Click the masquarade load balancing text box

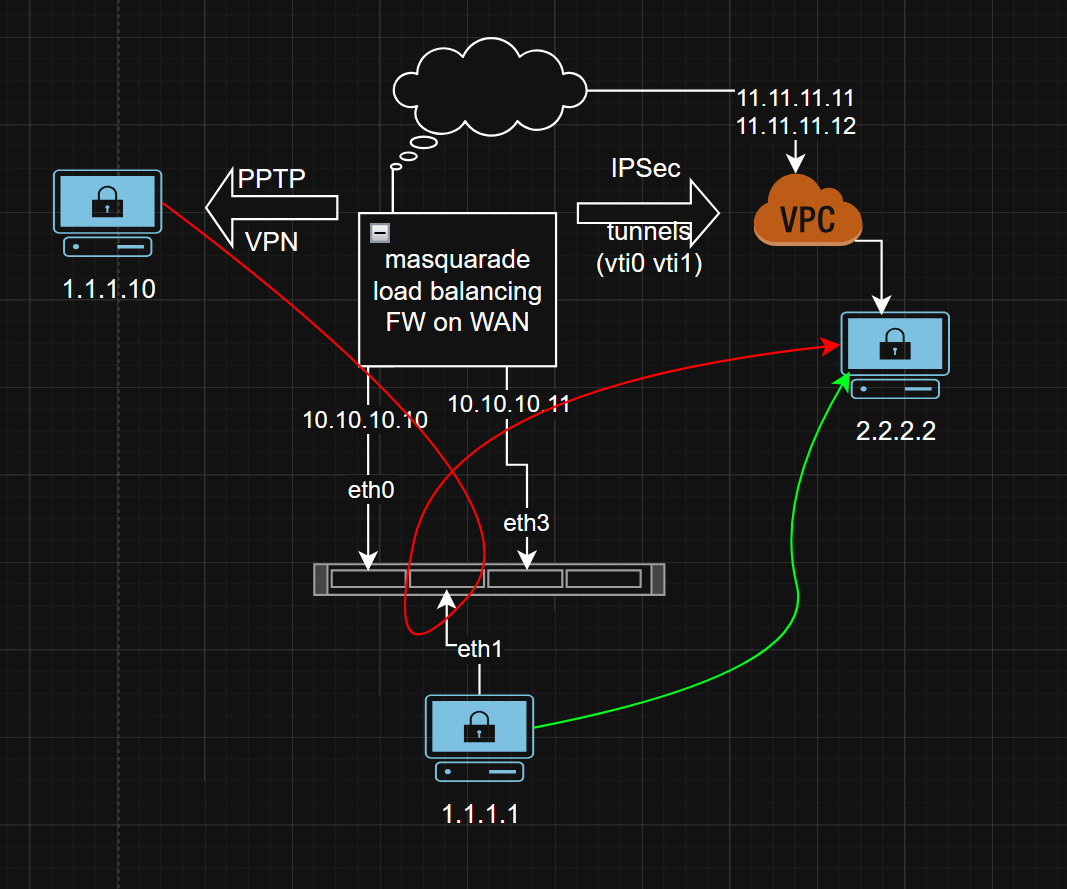point(457,292)
